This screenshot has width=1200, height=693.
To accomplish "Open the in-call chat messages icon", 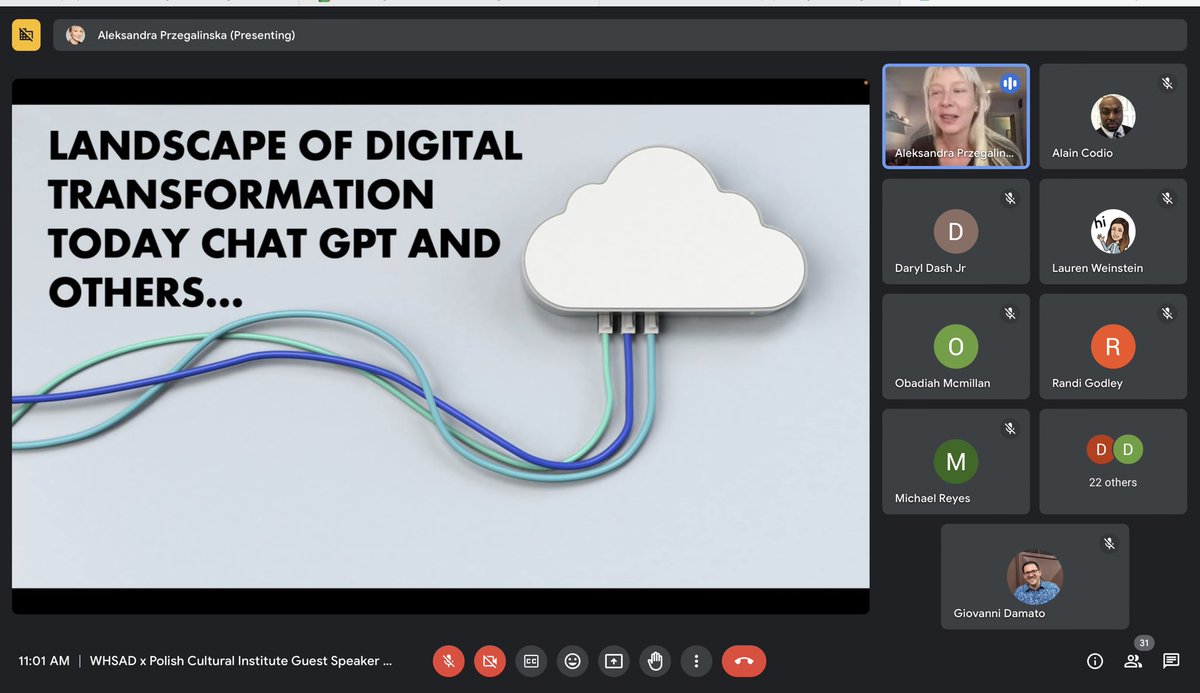I will click(1171, 661).
